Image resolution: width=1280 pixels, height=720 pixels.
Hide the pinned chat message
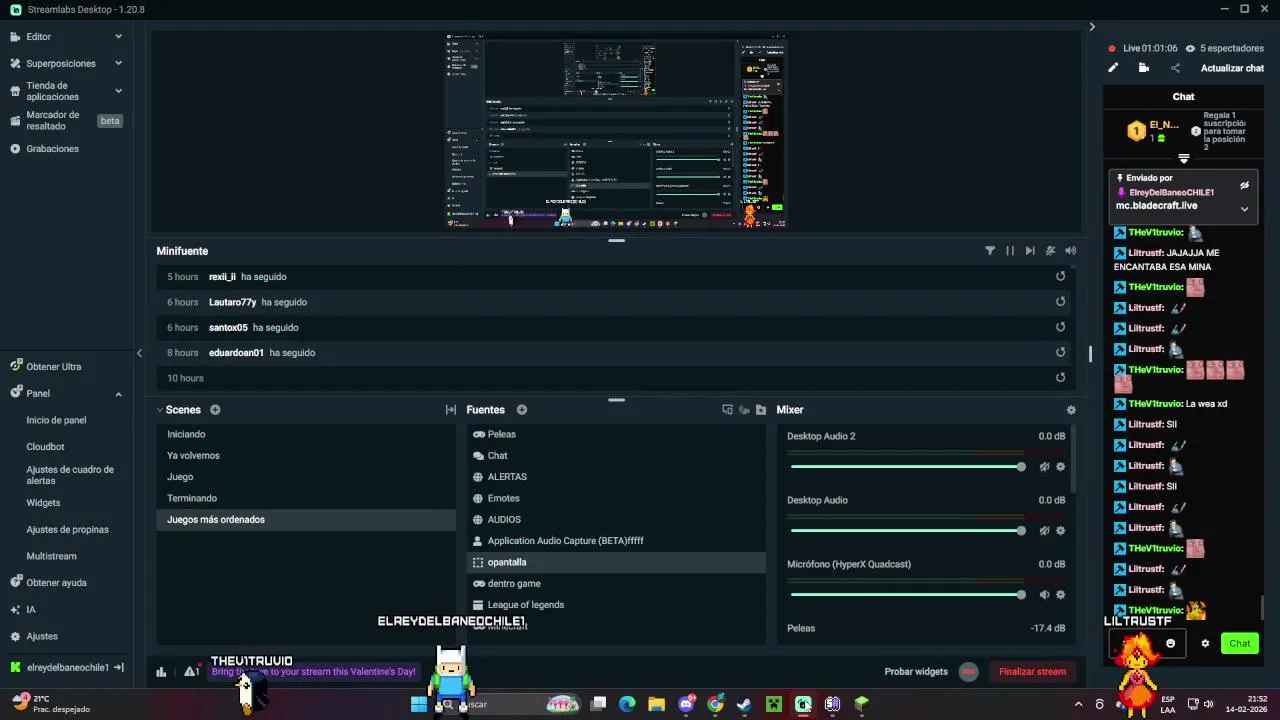pyautogui.click(x=1244, y=186)
